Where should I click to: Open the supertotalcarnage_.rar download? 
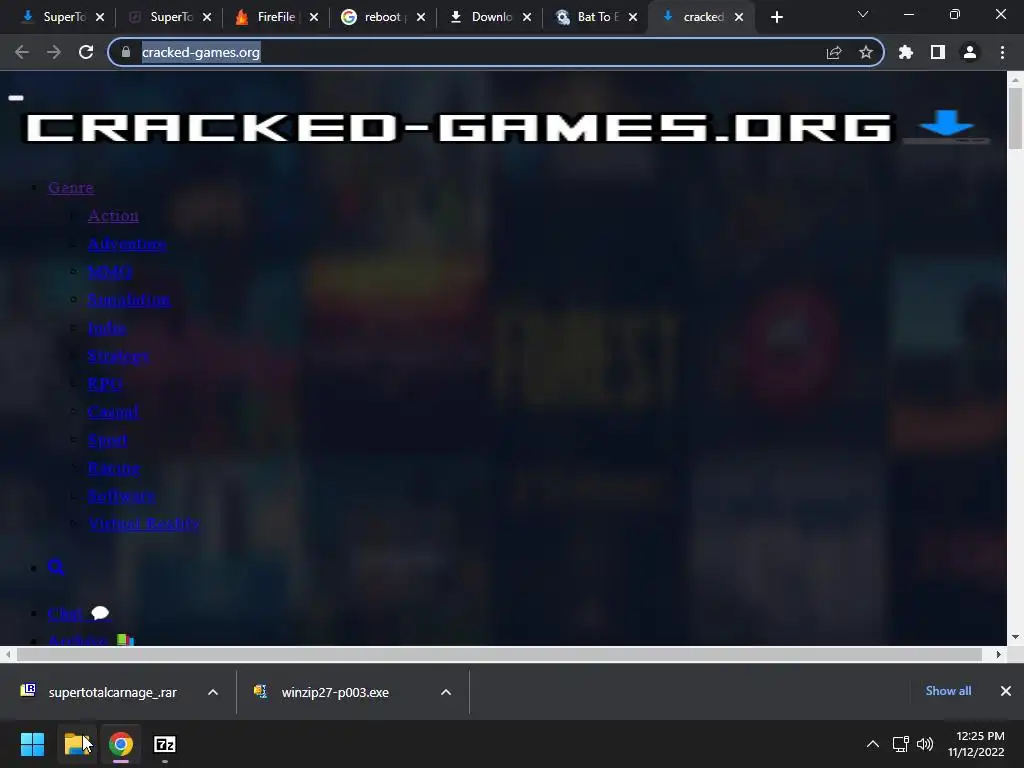(x=112, y=692)
